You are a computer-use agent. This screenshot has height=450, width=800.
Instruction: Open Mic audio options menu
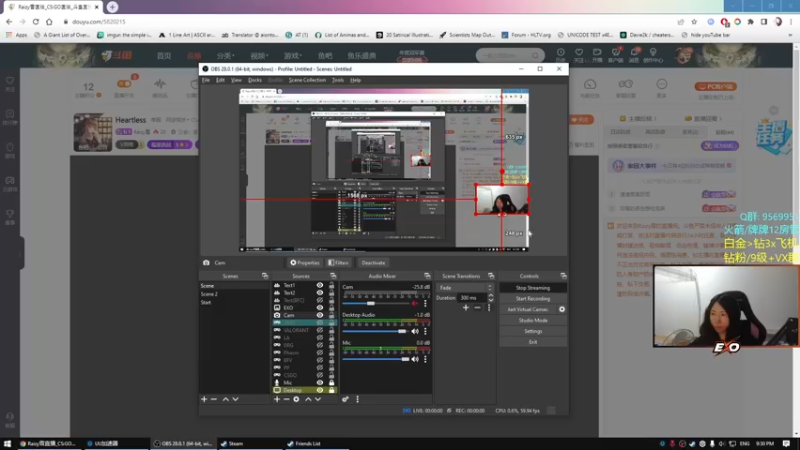pos(425,359)
